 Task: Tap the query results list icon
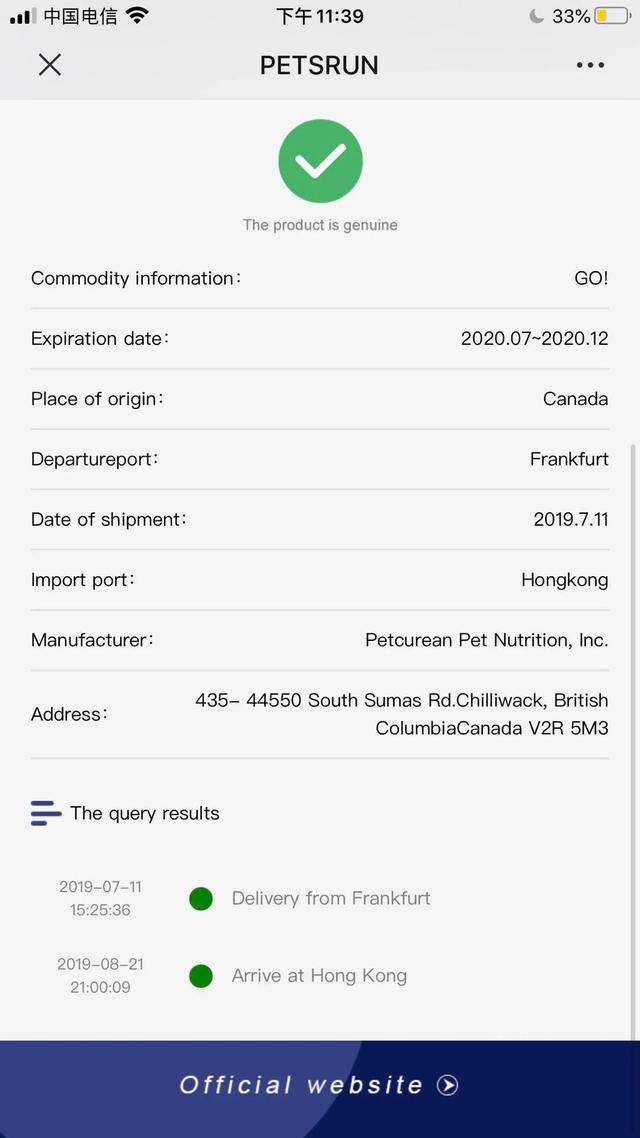46,813
